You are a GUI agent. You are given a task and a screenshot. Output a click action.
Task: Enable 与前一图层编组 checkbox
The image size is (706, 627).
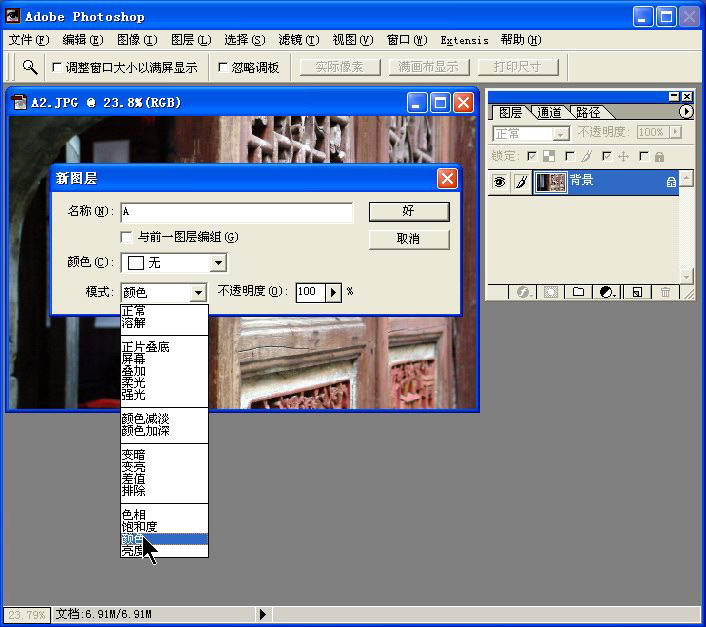click(127, 237)
